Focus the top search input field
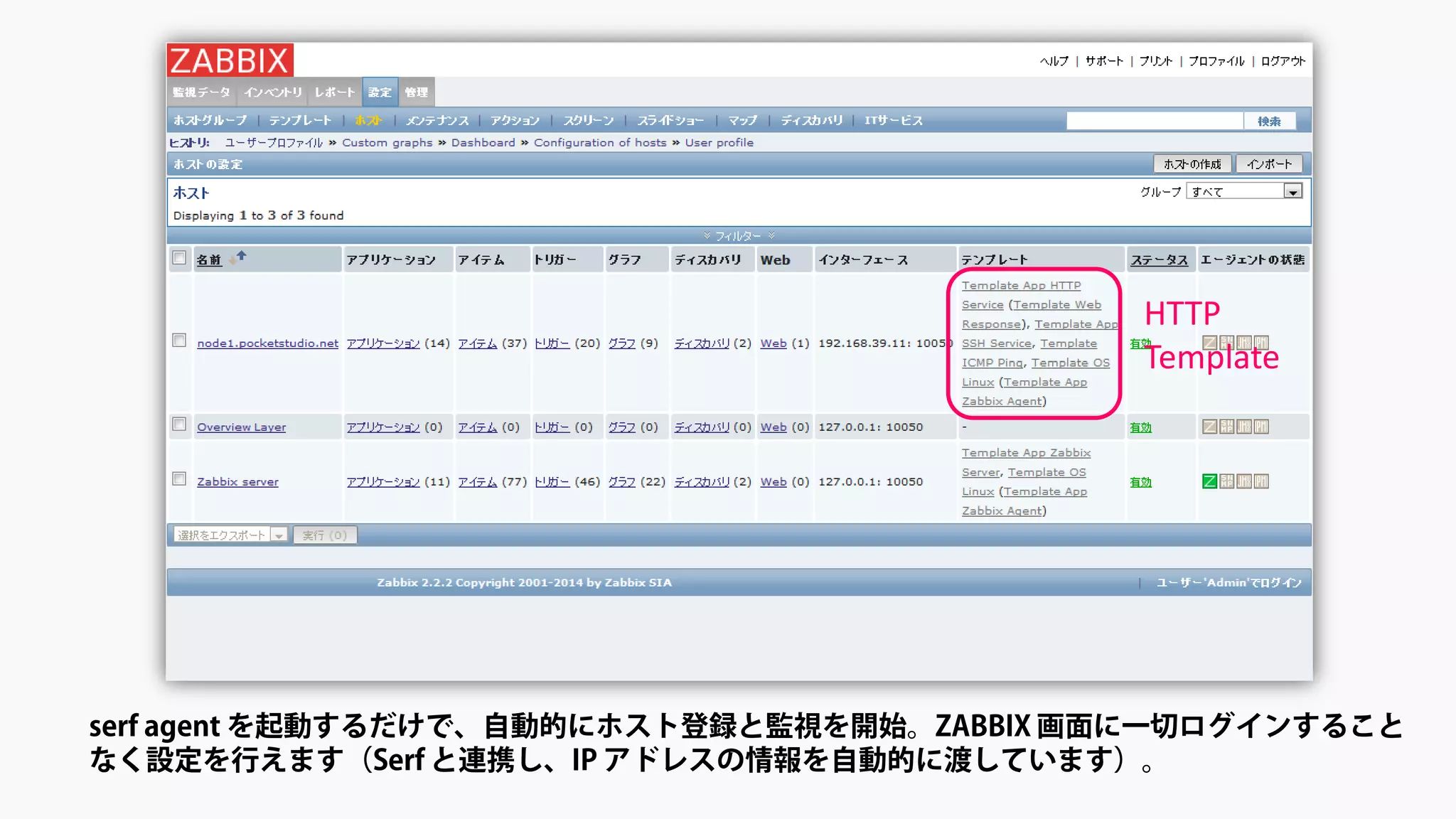The height and width of the screenshot is (819, 1456). [1155, 121]
